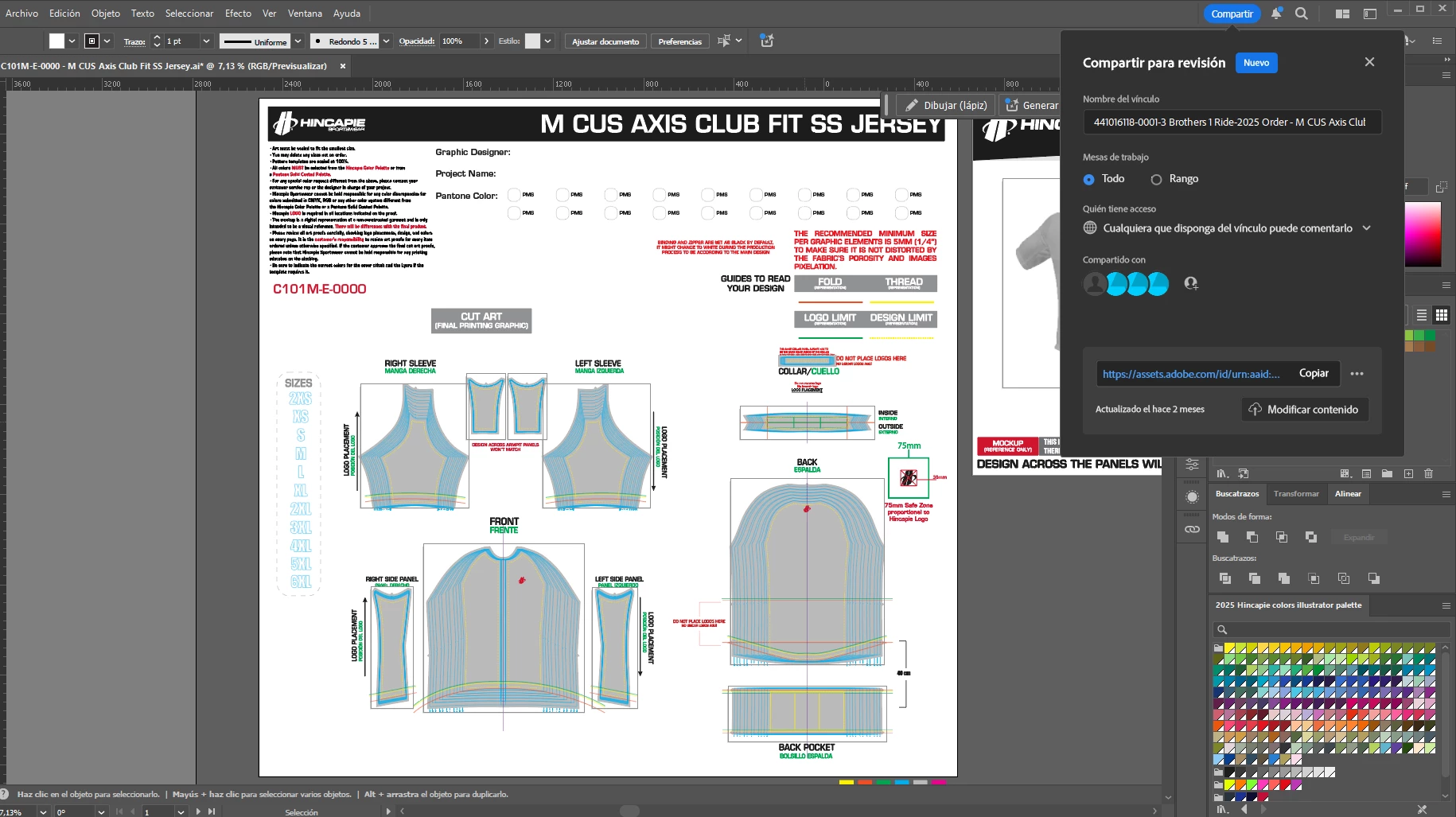
Task: Open the workspace switcher icon
Action: (x=1370, y=14)
